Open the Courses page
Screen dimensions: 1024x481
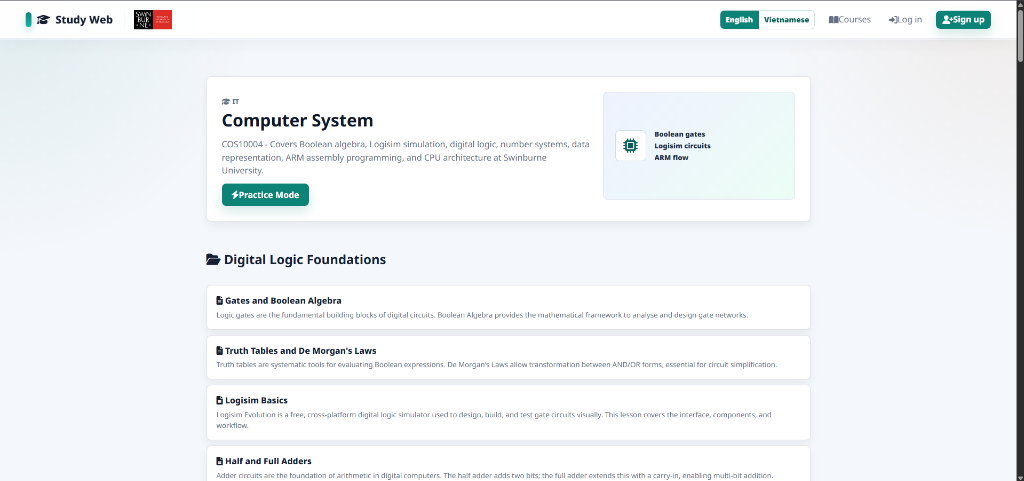click(850, 20)
